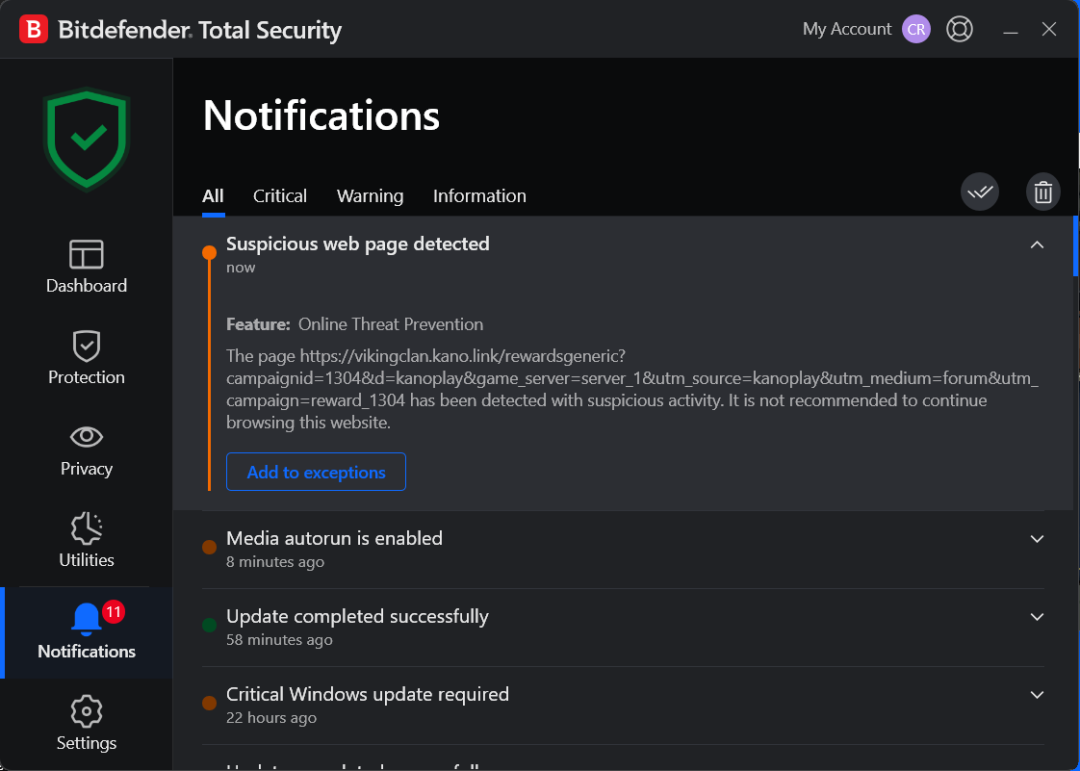1080x771 pixels.
Task: Click the Suspicious web page detected title
Action: click(357, 244)
